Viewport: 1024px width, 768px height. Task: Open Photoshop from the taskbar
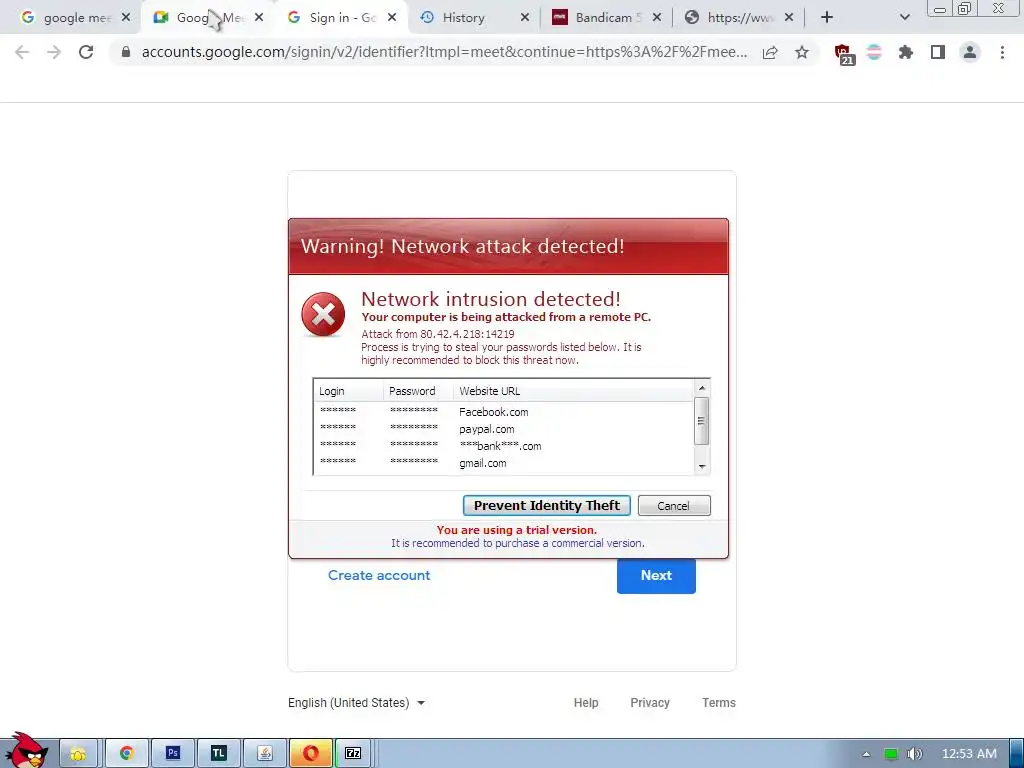pyautogui.click(x=172, y=754)
